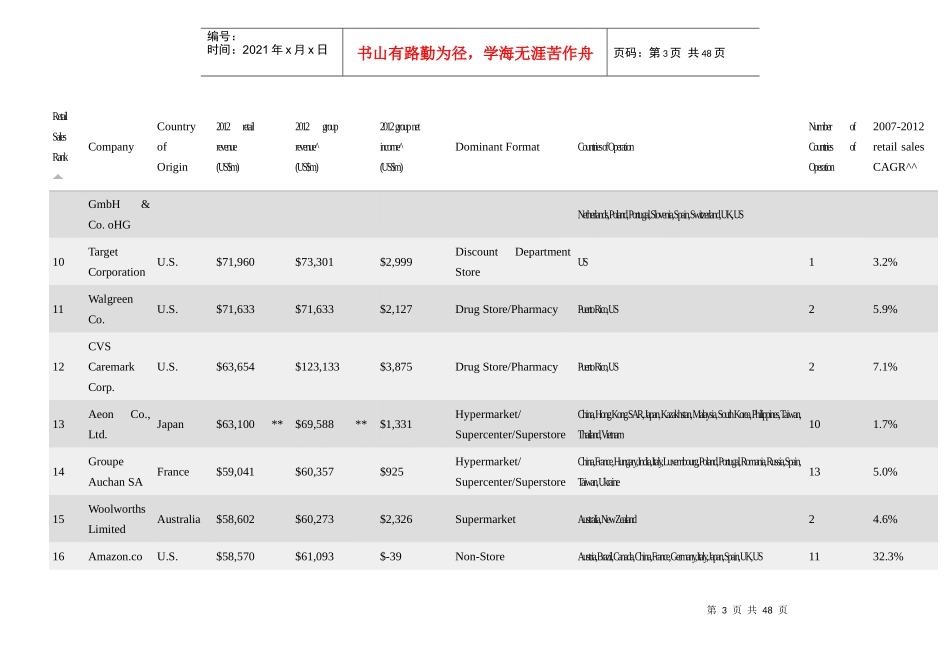The width and height of the screenshot is (950, 672).
Task: Click the Aeon Co., Ltd. cell
Action: click(119, 424)
